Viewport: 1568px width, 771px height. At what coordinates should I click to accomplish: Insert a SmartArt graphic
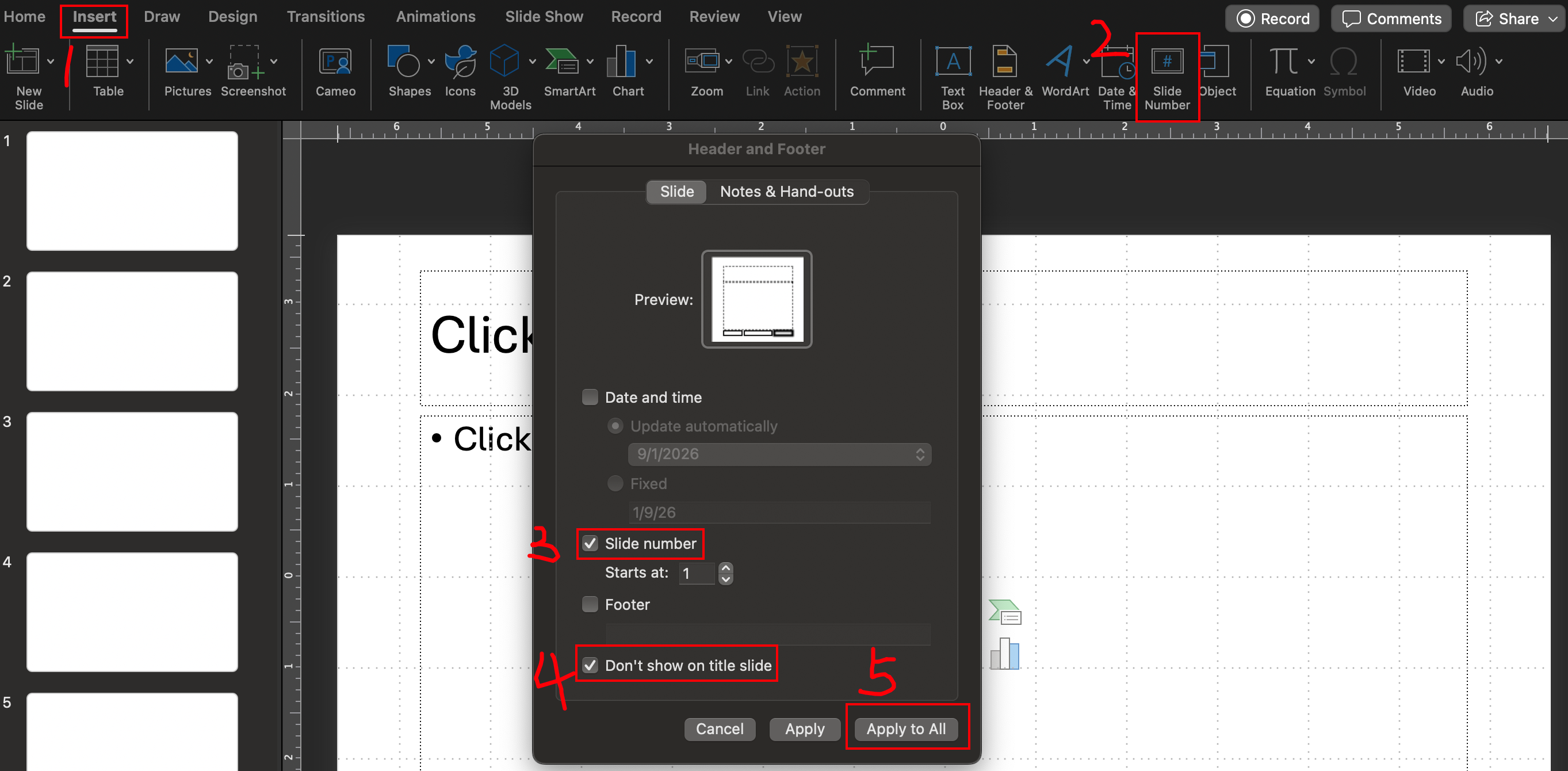561,62
